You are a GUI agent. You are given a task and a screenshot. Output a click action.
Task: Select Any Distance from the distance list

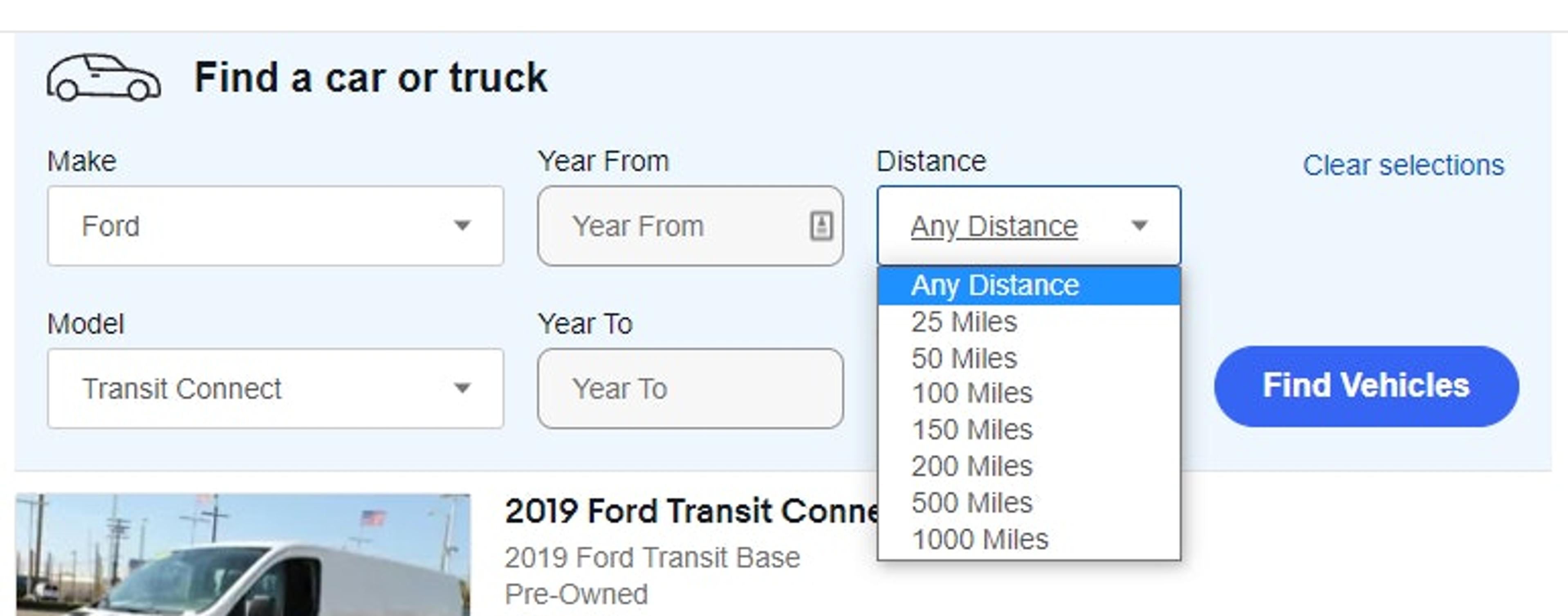995,285
